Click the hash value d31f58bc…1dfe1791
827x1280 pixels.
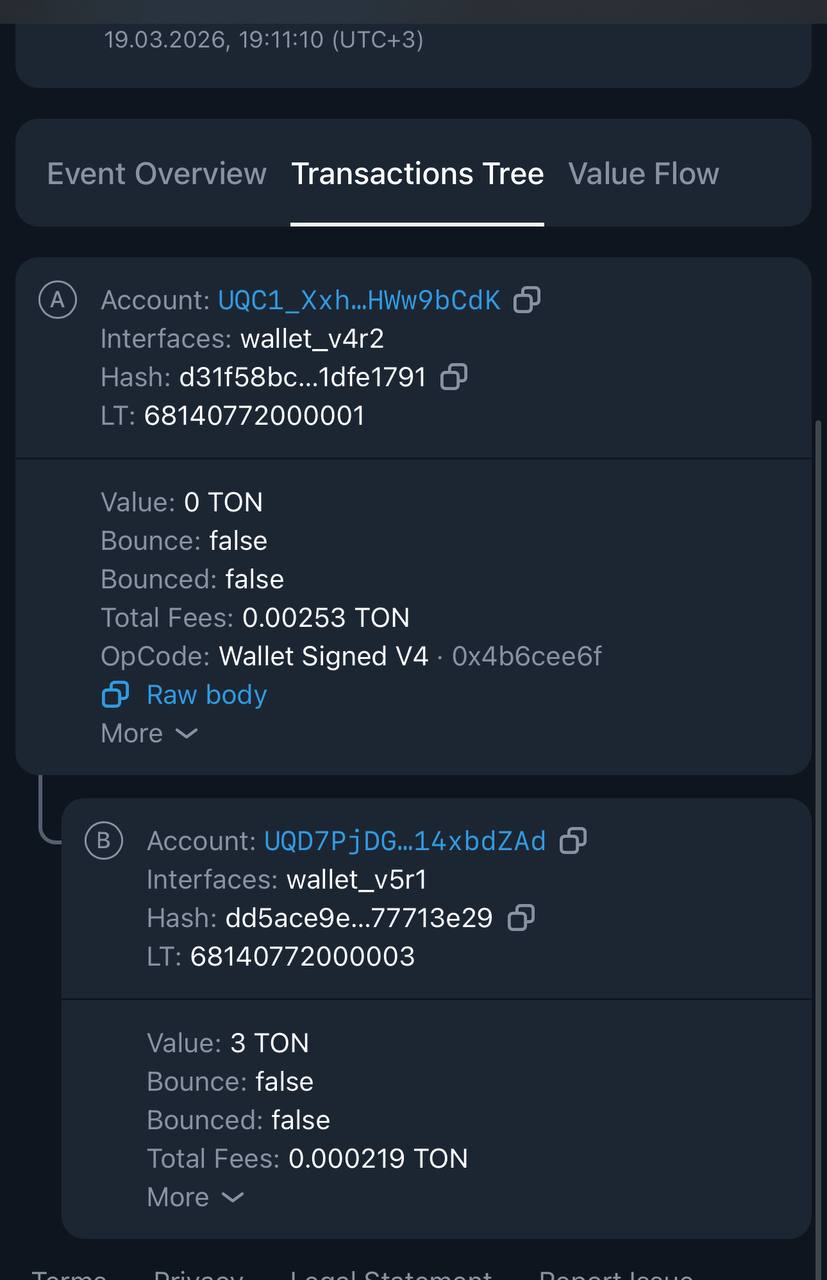click(302, 377)
